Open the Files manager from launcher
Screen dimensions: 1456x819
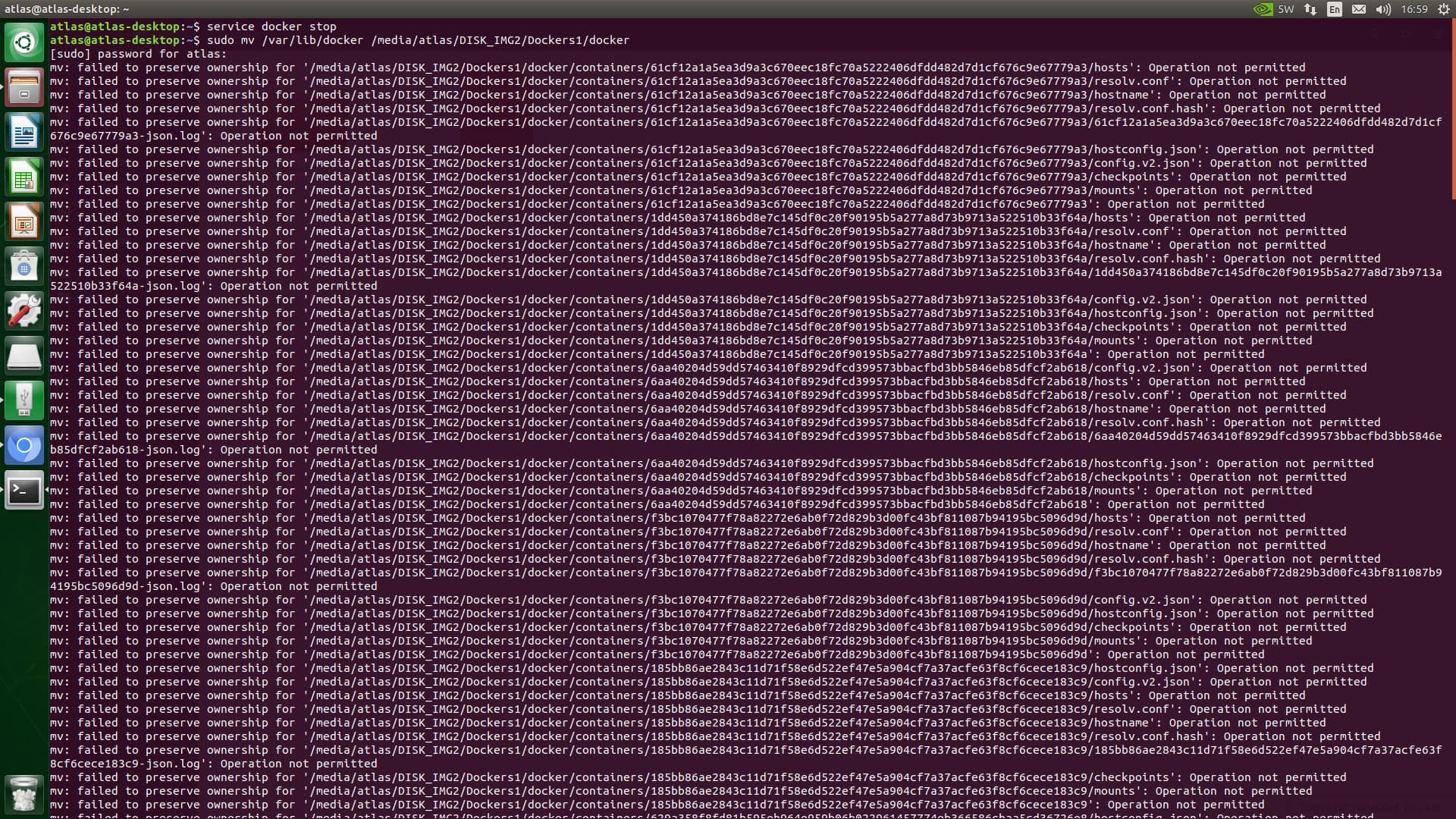pos(24,87)
